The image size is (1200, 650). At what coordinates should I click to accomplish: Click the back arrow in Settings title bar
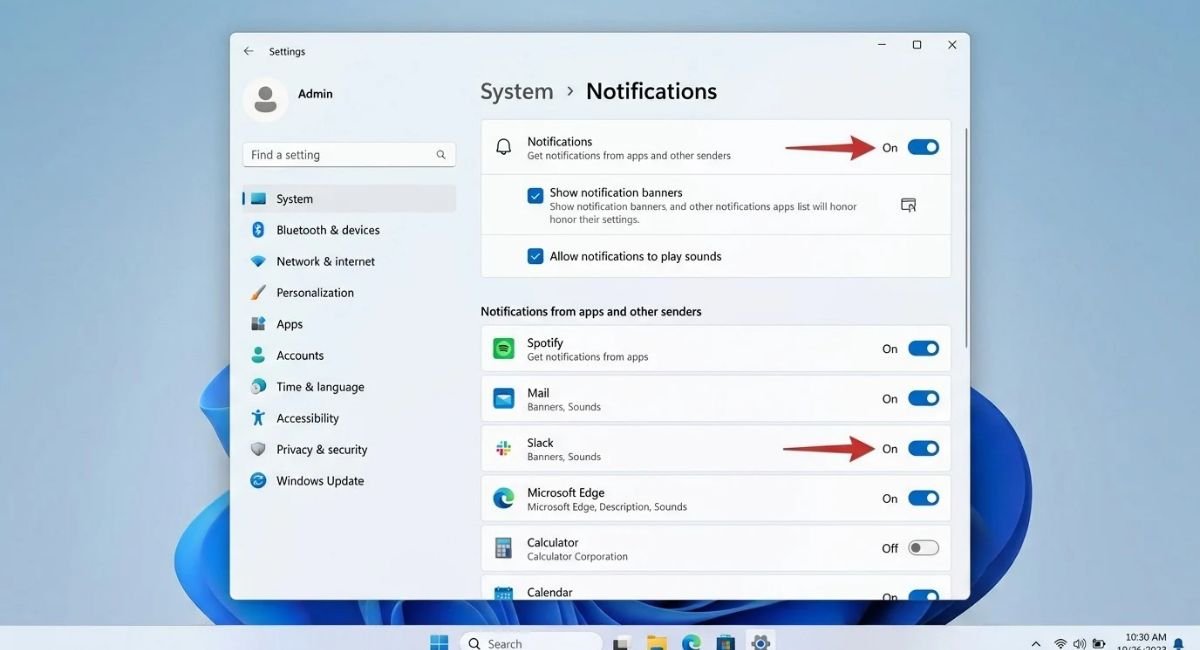click(x=248, y=51)
